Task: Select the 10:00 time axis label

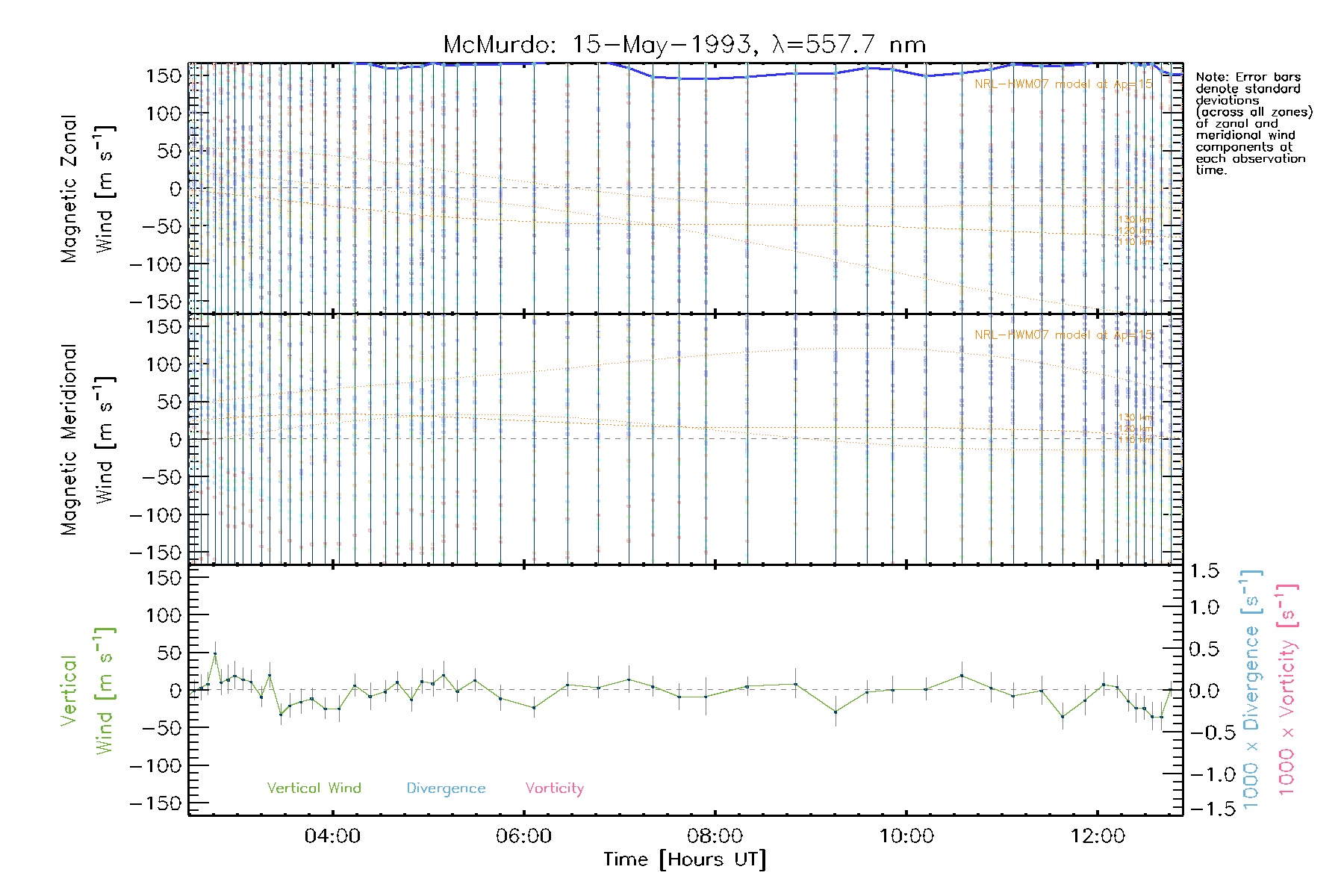Action: pos(906,836)
